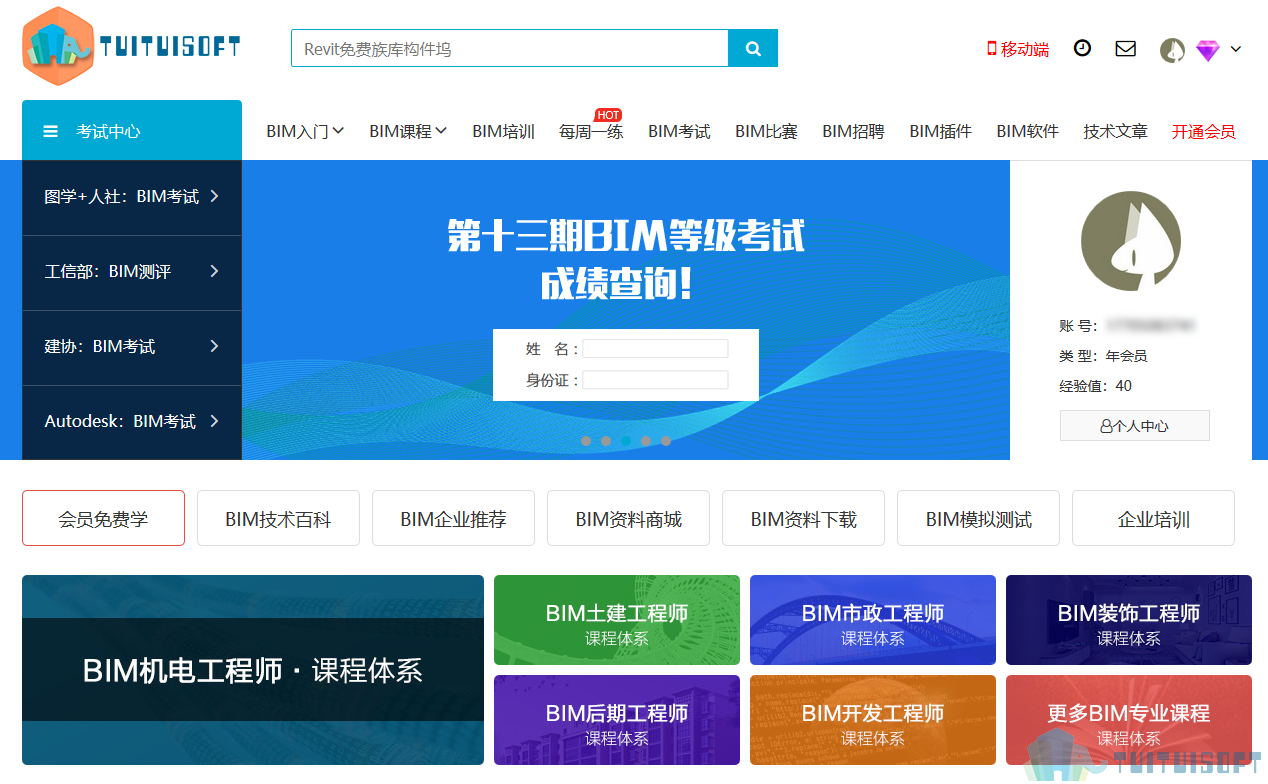Click the 第十三期BIM等级考试 banner title
The image size is (1268, 784).
pyautogui.click(x=626, y=236)
